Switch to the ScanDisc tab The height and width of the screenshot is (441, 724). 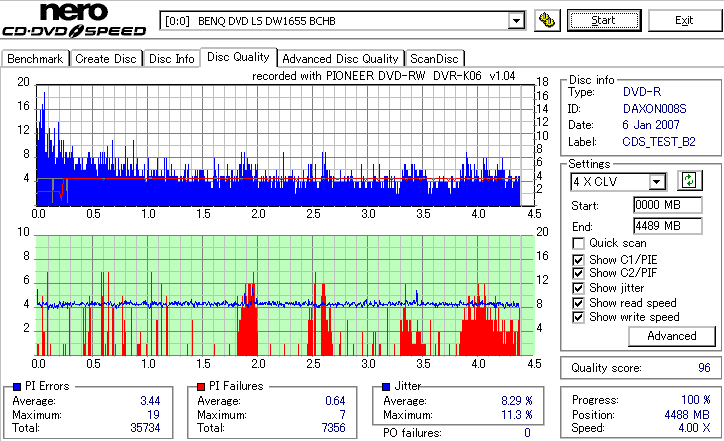pos(434,59)
